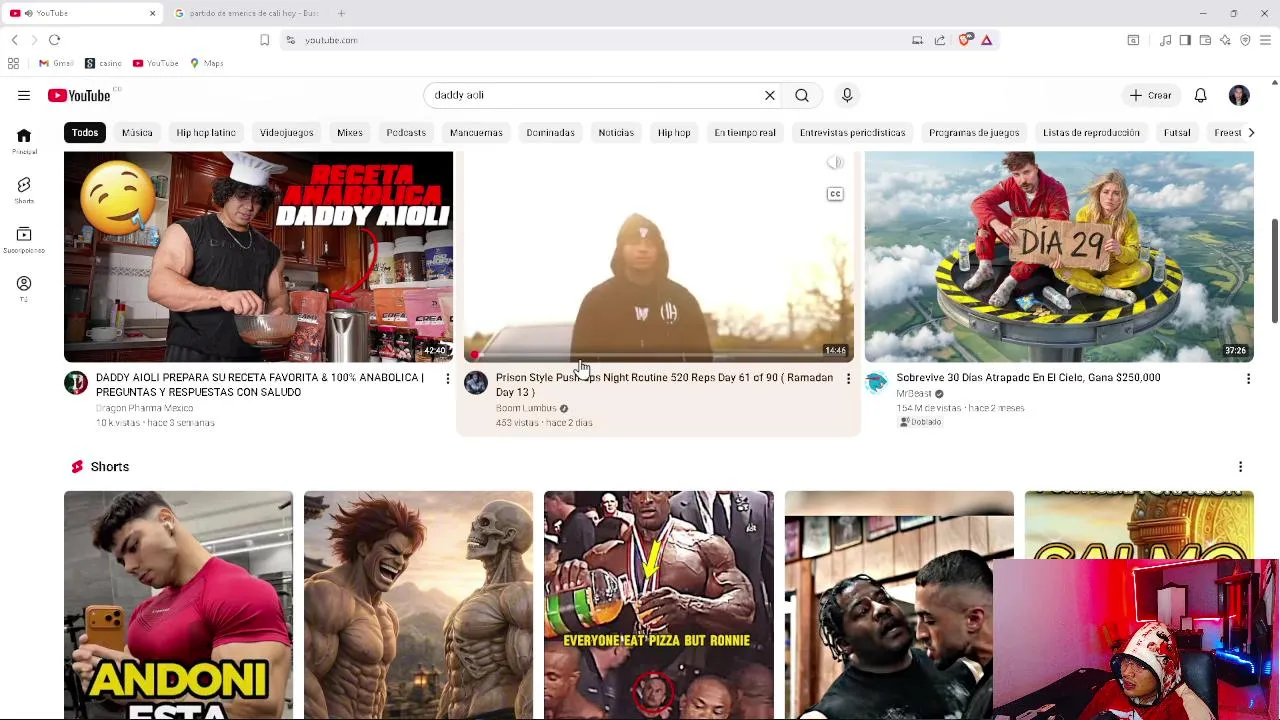This screenshot has height=720, width=1280.
Task: Open the casino bookmark
Action: click(103, 63)
